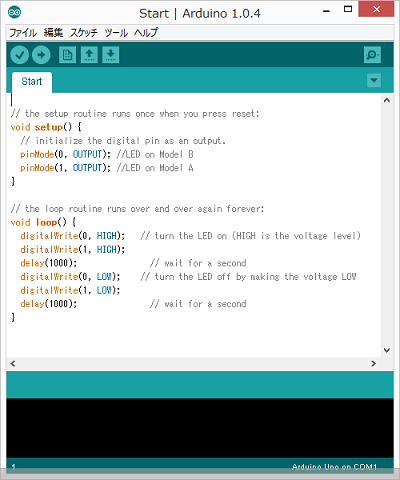This screenshot has height=480, width=400.
Task: Open the ヘルプ menu
Action: [146, 33]
